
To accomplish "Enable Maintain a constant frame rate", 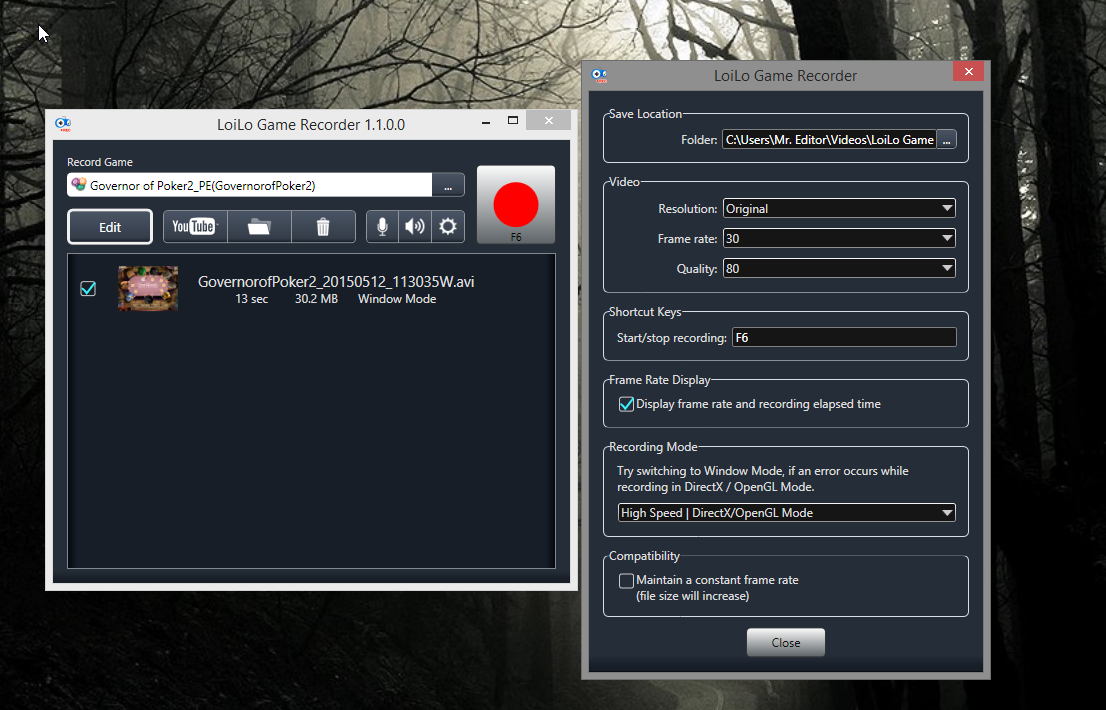I will [x=626, y=580].
